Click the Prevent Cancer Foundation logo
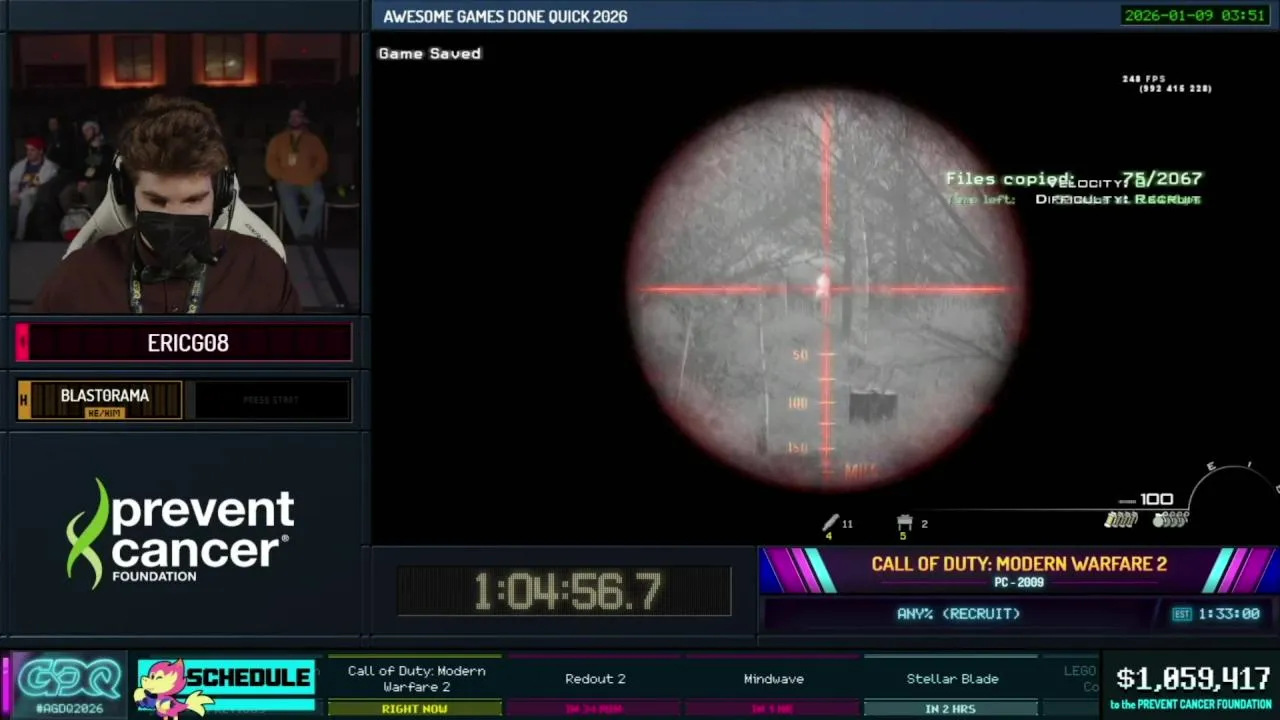 pos(181,533)
